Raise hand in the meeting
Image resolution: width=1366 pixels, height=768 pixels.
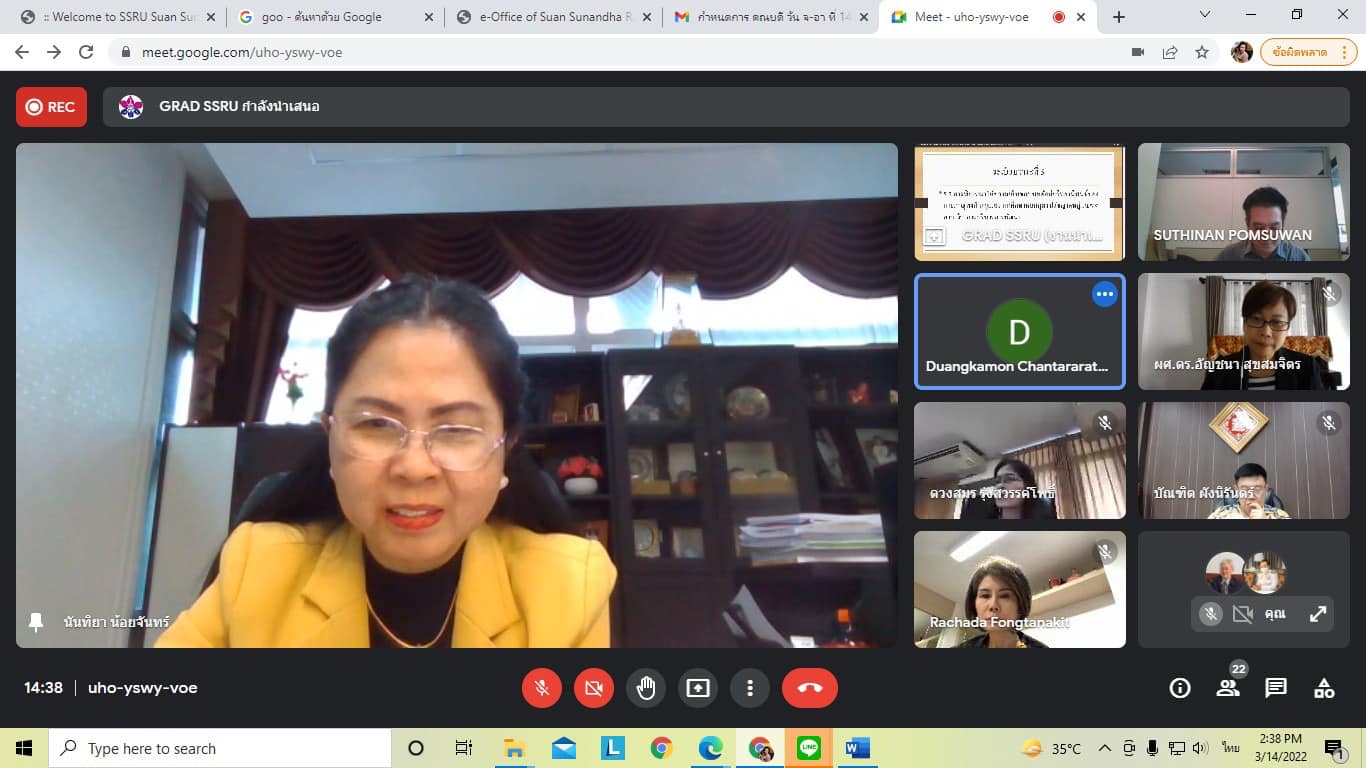click(x=646, y=688)
